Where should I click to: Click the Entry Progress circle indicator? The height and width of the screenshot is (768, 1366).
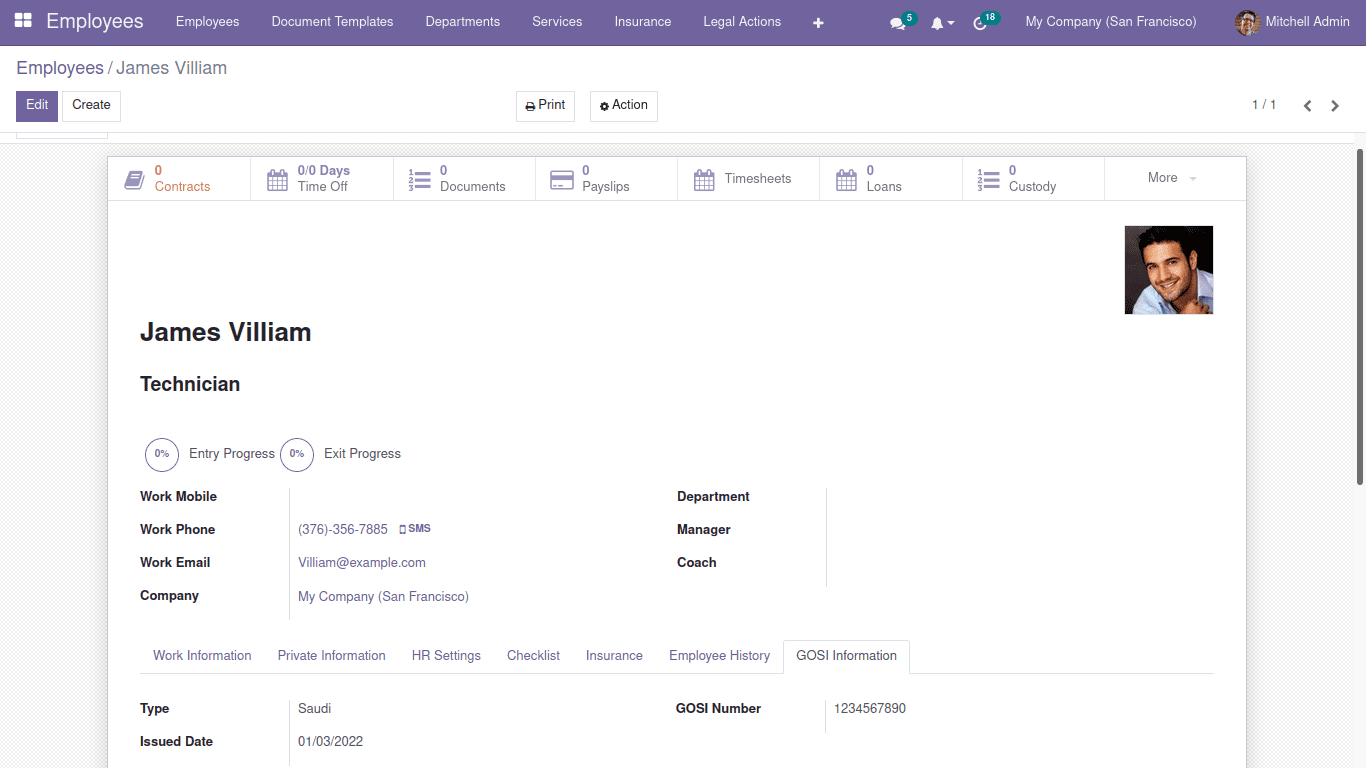click(162, 455)
